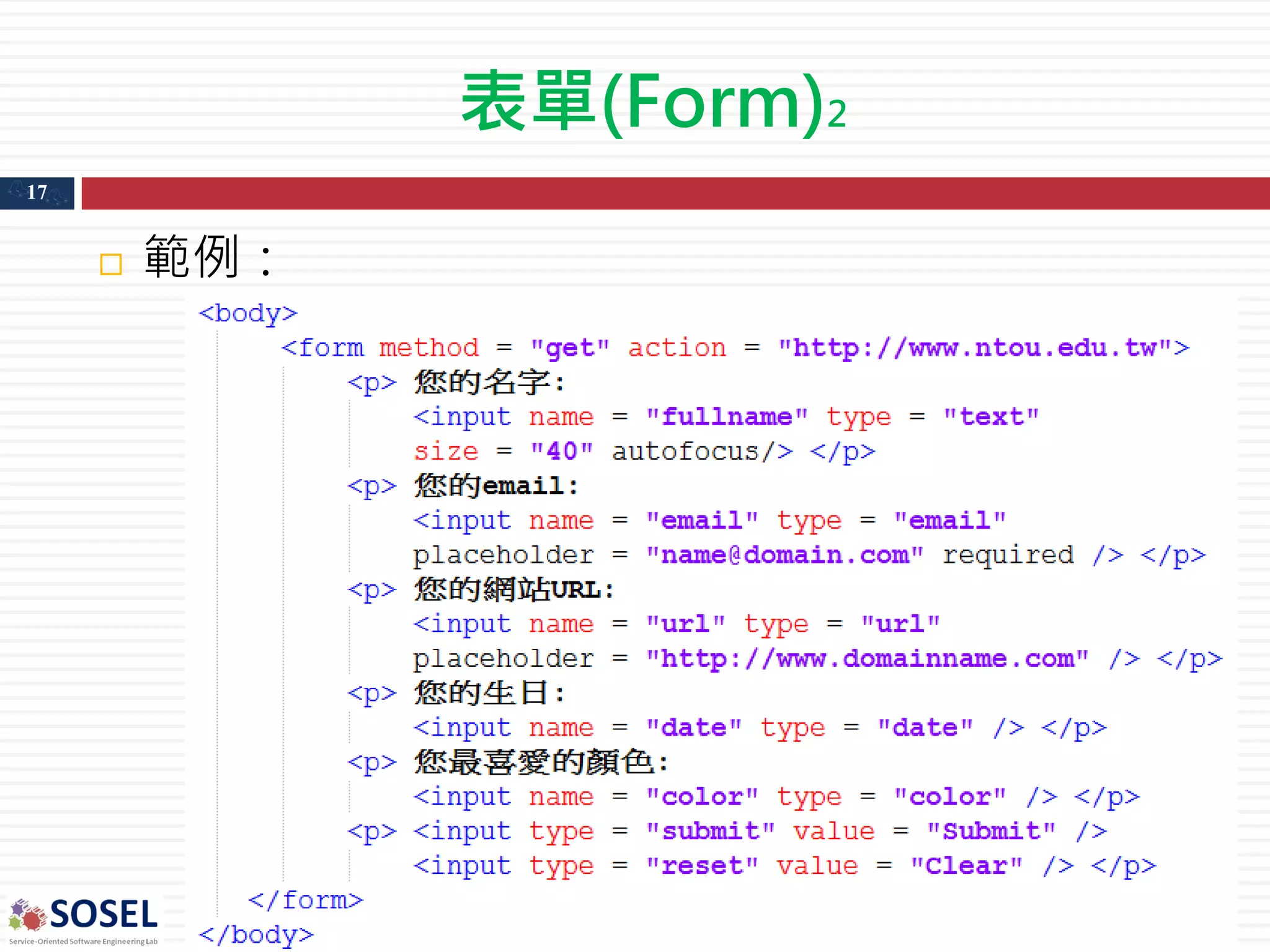Click the closing </body> tag
Viewport: 1270px width, 952px height.
tap(256, 935)
